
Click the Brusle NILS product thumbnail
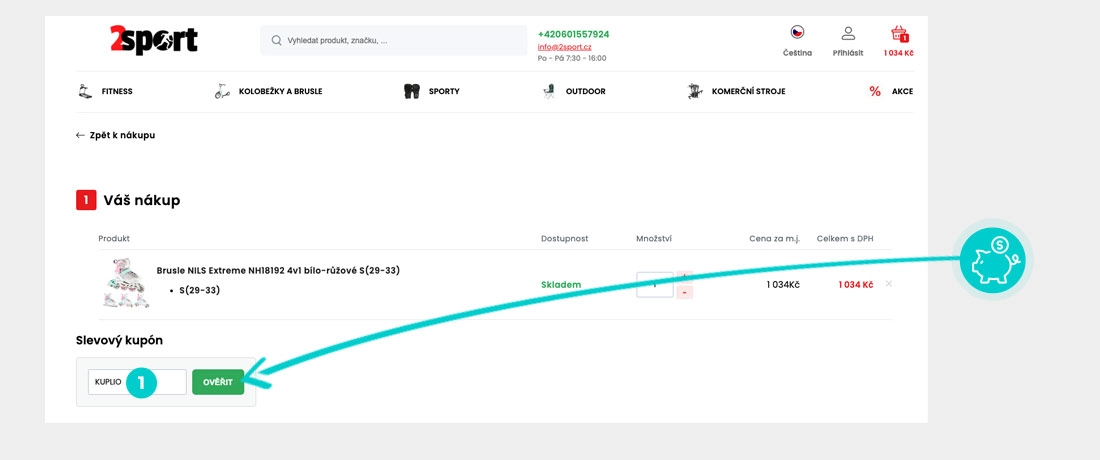126,283
